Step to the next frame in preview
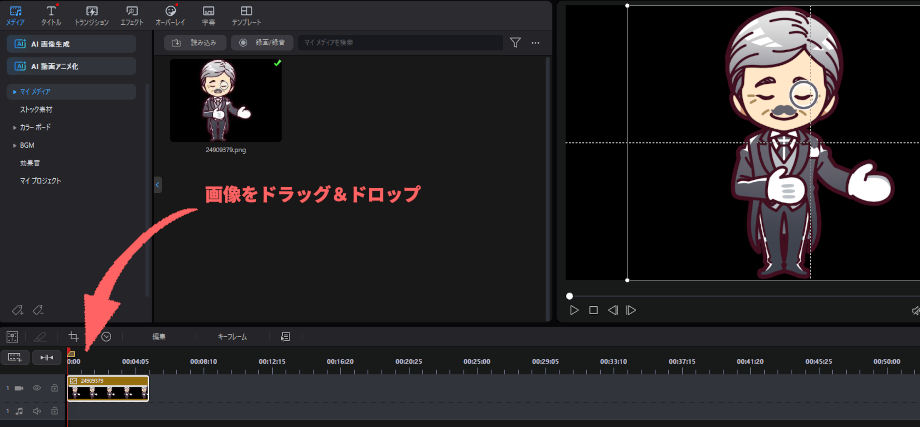 (x=631, y=310)
